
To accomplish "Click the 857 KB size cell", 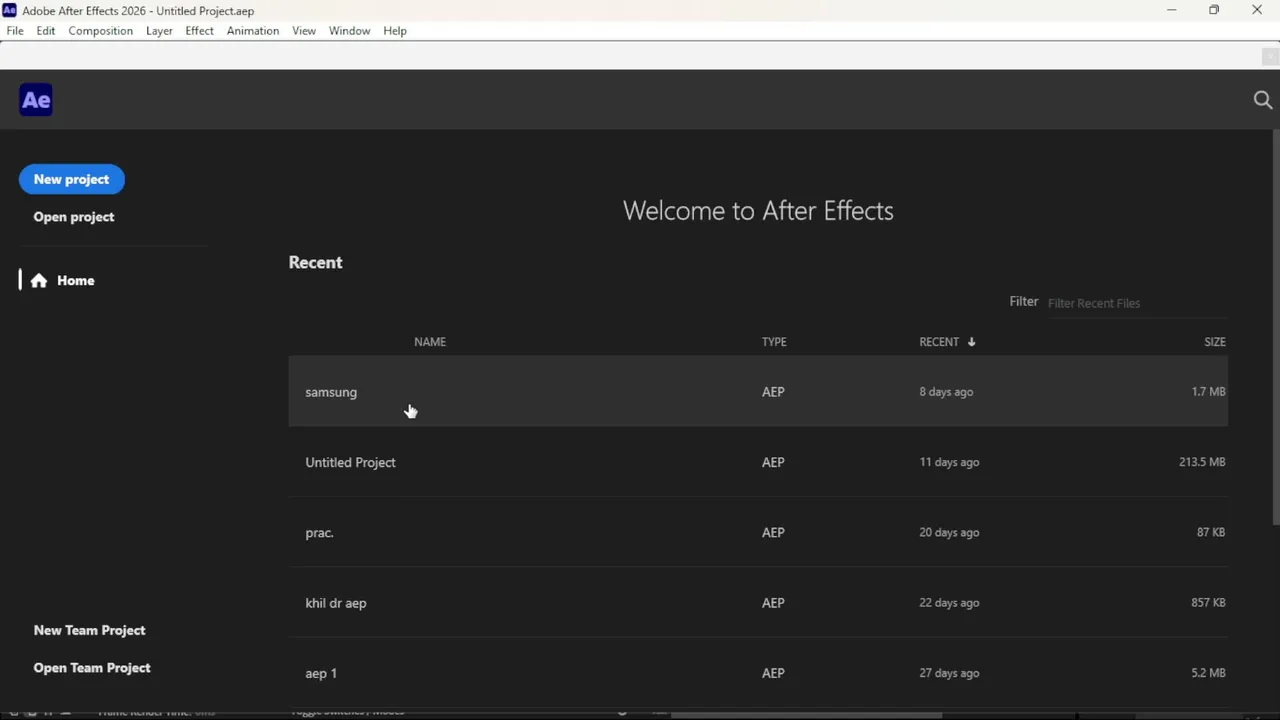I will 1208,603.
